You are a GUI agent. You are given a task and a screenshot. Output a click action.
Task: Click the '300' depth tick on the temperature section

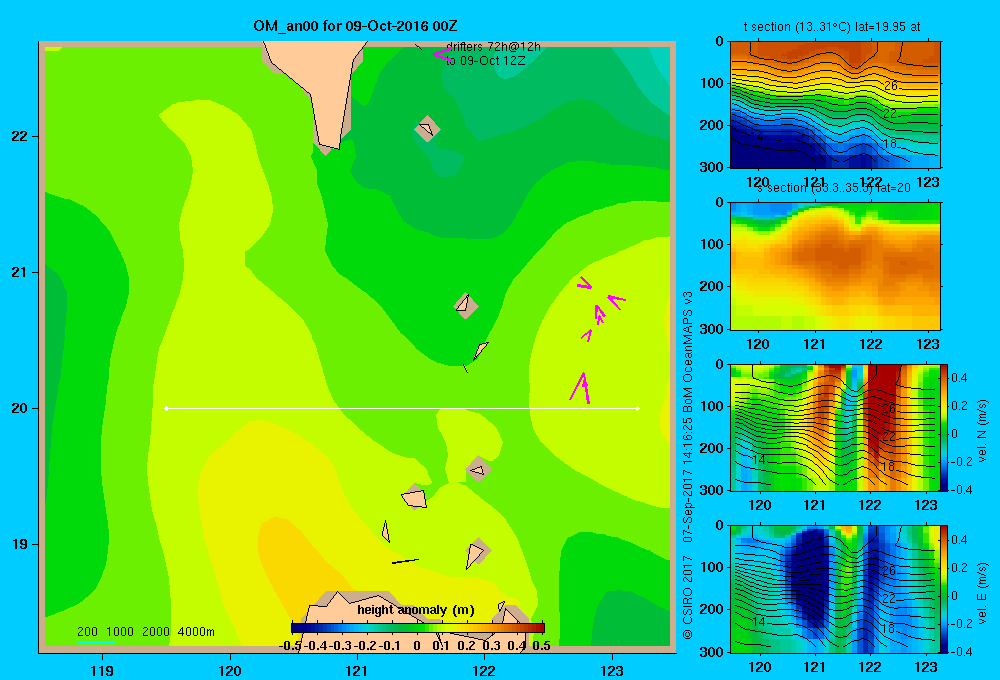coord(713,167)
